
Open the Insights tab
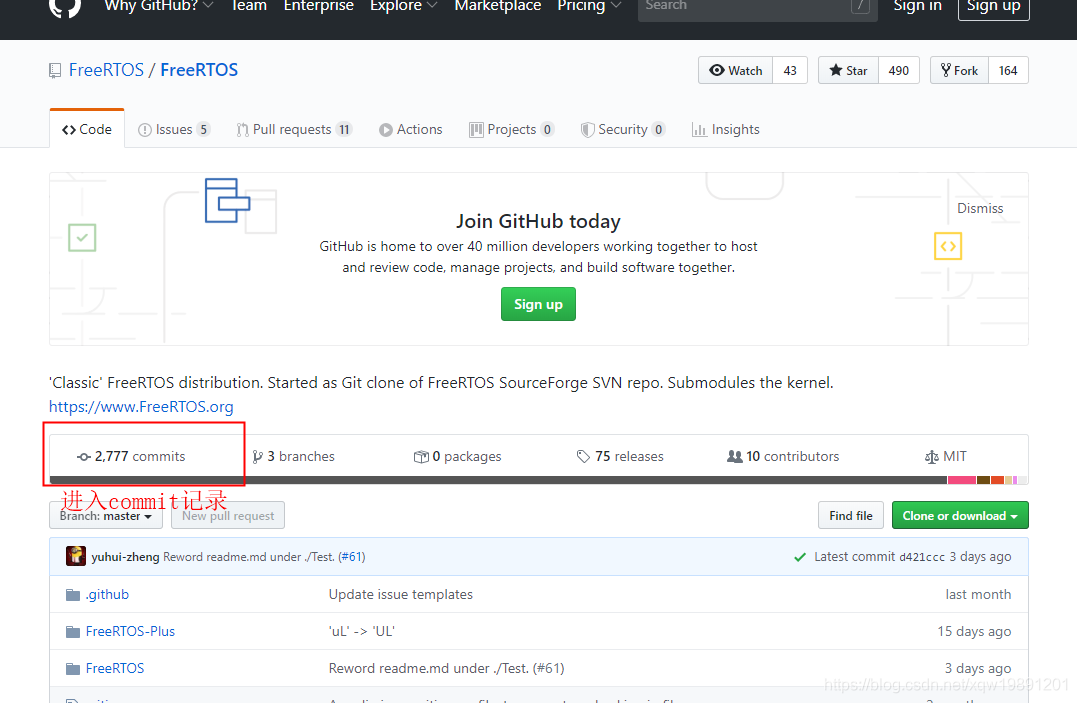coord(725,129)
